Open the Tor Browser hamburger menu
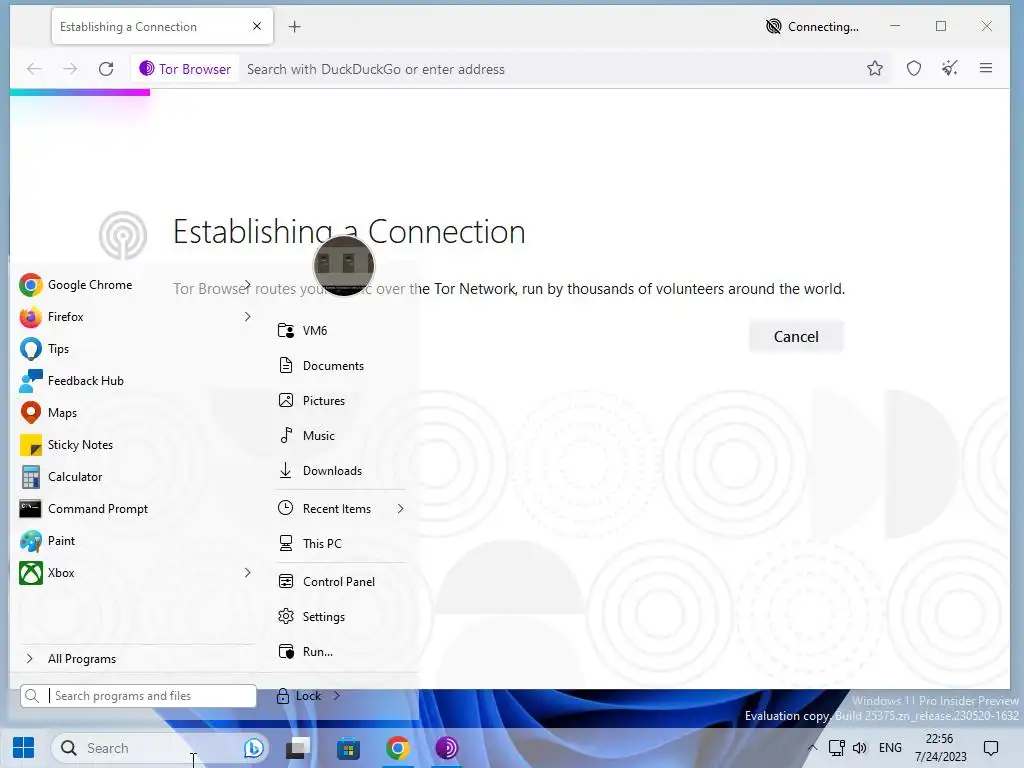Viewport: 1024px width, 768px height. click(986, 68)
